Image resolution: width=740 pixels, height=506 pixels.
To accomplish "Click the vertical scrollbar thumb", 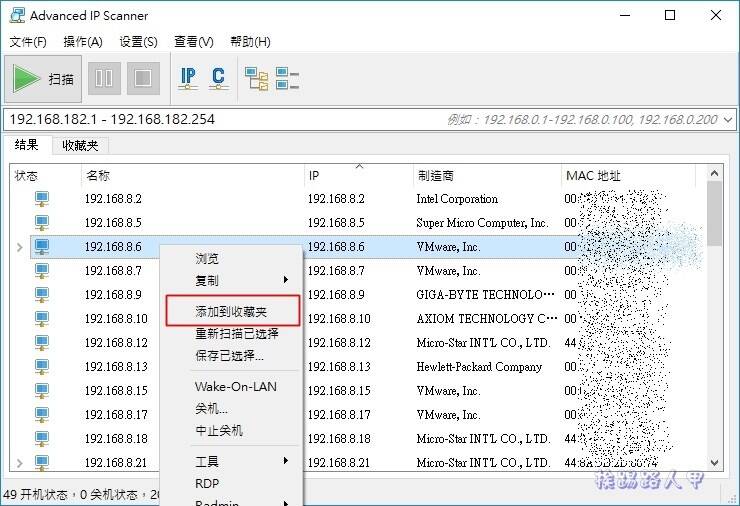I will pyautogui.click(x=715, y=213).
